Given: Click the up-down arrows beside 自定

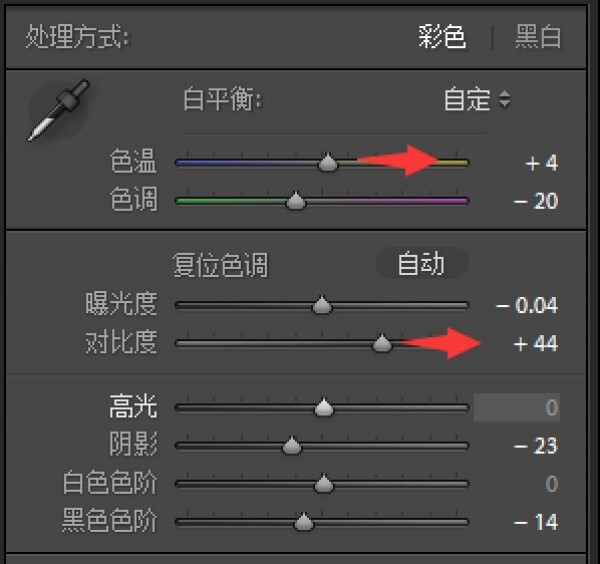Looking at the screenshot, I should pyautogui.click(x=505, y=99).
